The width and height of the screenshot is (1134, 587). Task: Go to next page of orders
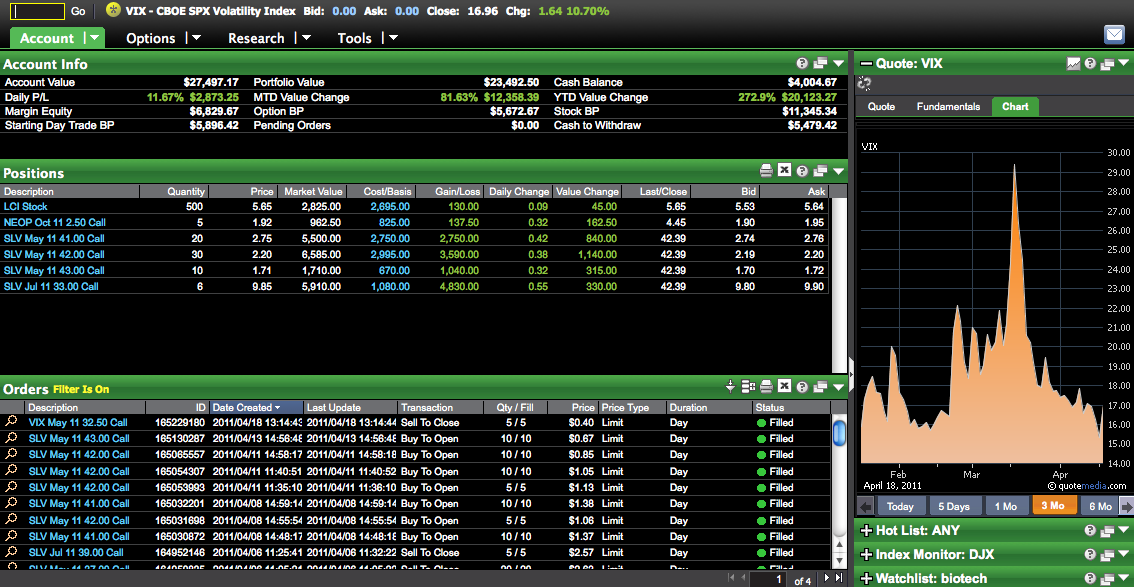tap(826, 578)
